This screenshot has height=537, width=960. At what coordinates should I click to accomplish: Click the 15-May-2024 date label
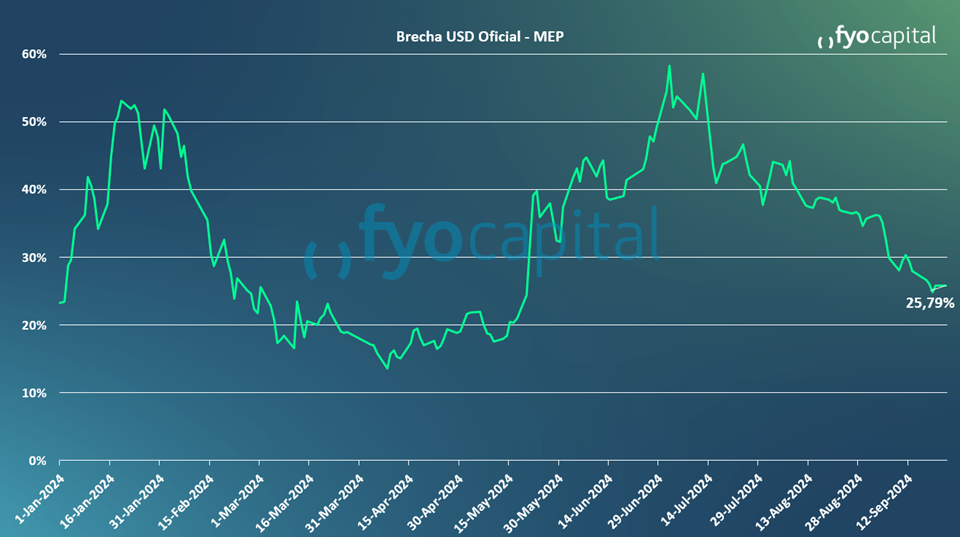click(485, 501)
